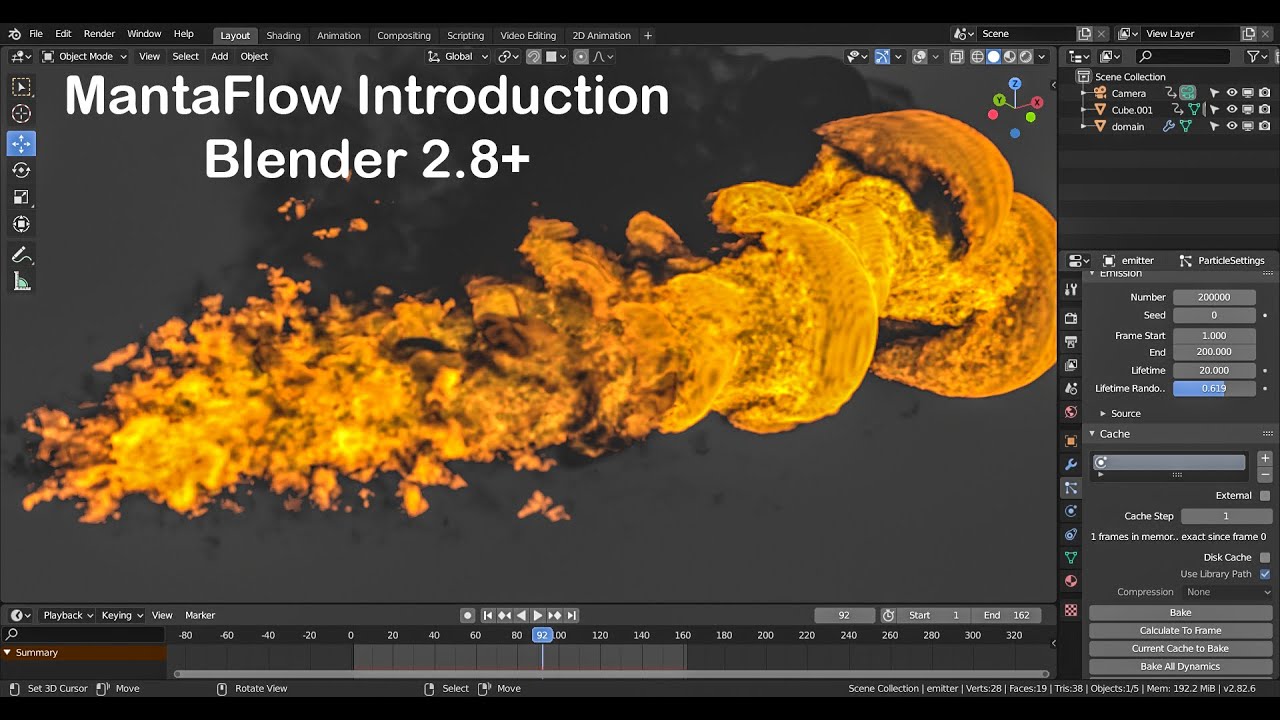Screen dimensions: 1280x720
Task: Open the Render menu
Action: (x=99, y=34)
